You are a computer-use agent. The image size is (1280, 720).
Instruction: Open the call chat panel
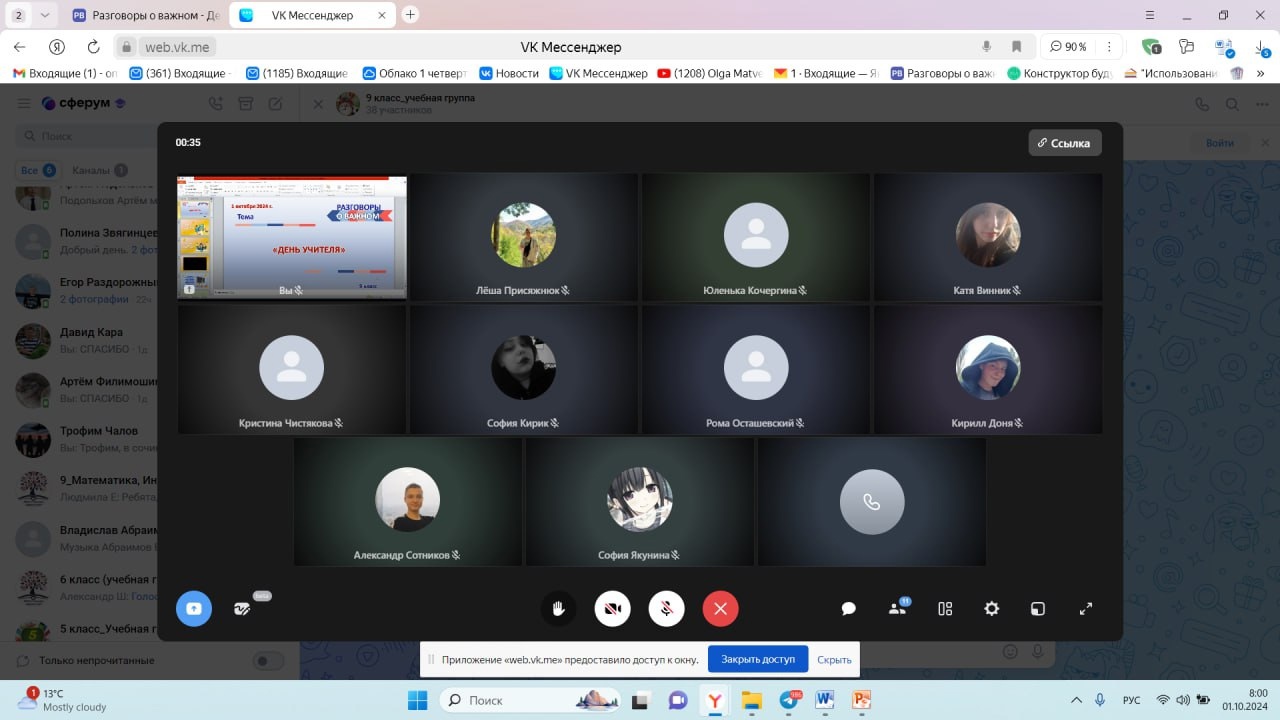tap(849, 608)
